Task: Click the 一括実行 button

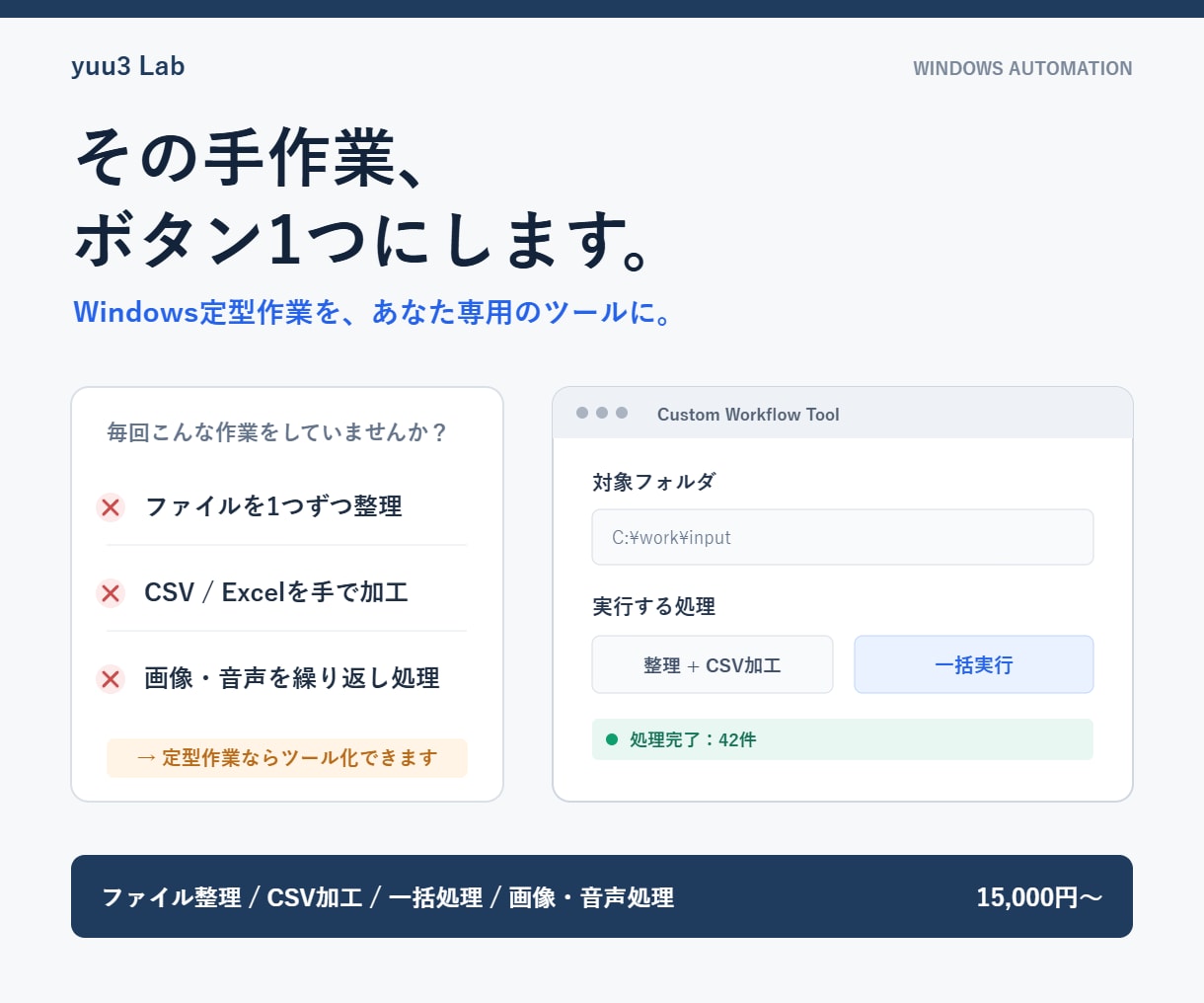Action: [x=973, y=664]
